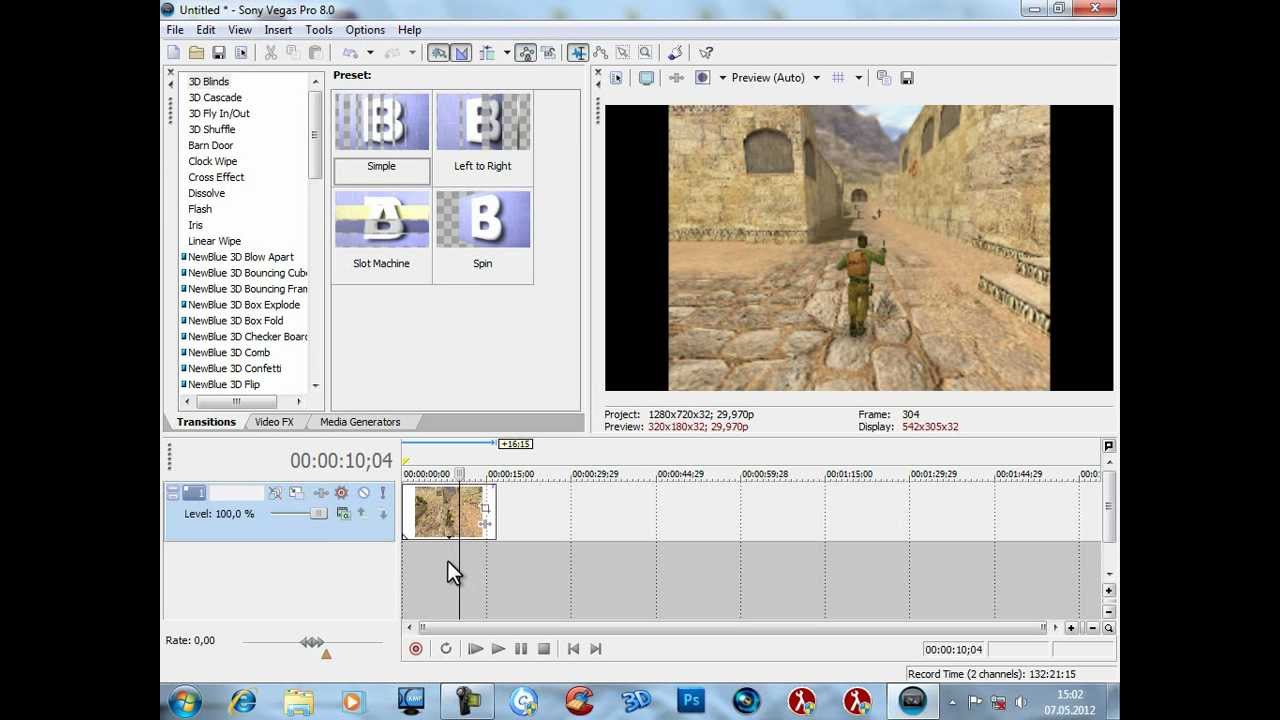Image resolution: width=1280 pixels, height=720 pixels.
Task: Select the Selection Edit tool
Action: [622, 53]
